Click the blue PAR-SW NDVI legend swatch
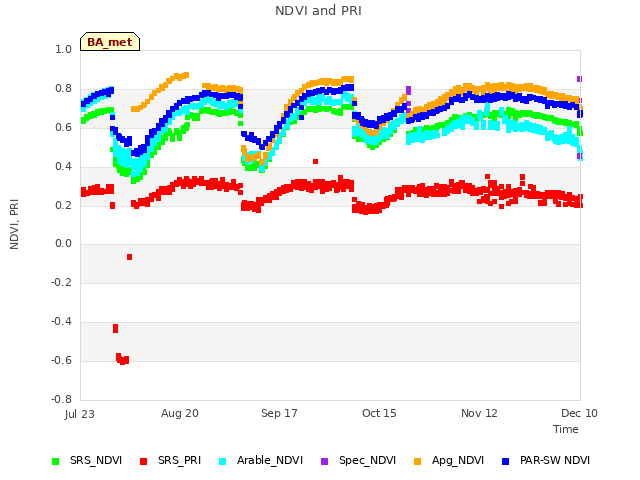This screenshot has width=640, height=480. (506, 461)
